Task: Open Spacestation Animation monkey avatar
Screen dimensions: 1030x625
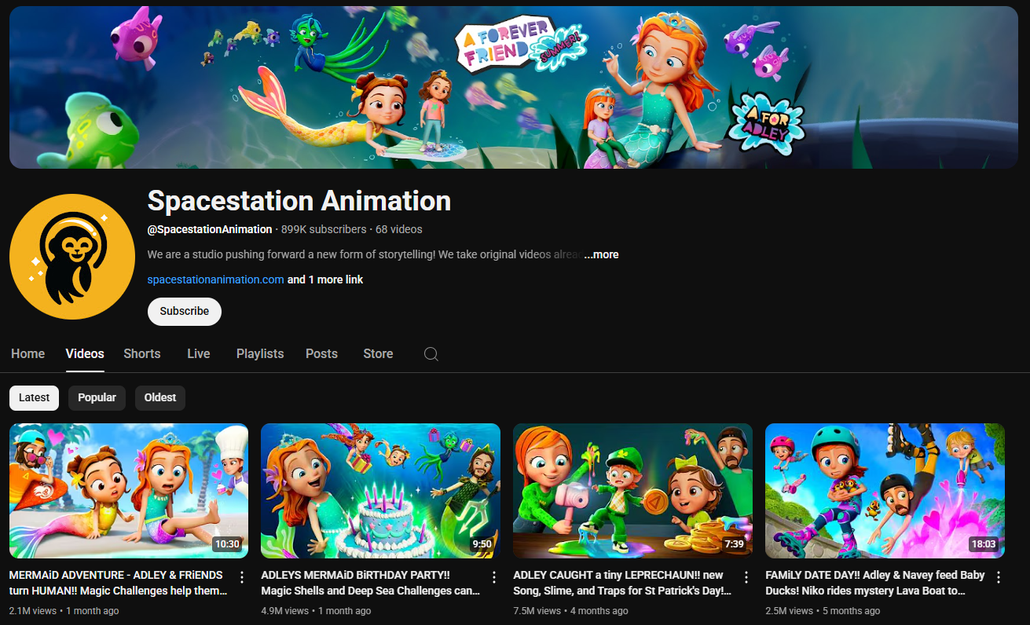Action: [x=72, y=257]
